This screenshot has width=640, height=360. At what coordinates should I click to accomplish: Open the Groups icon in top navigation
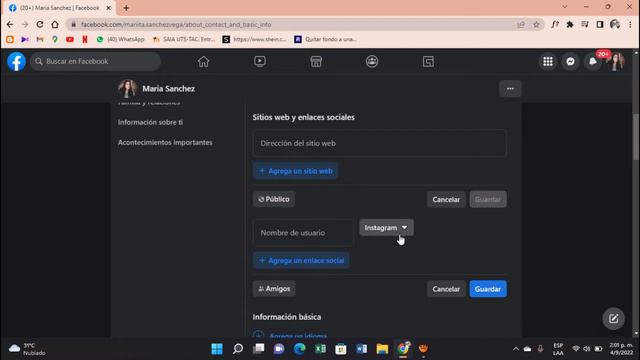[x=372, y=62]
